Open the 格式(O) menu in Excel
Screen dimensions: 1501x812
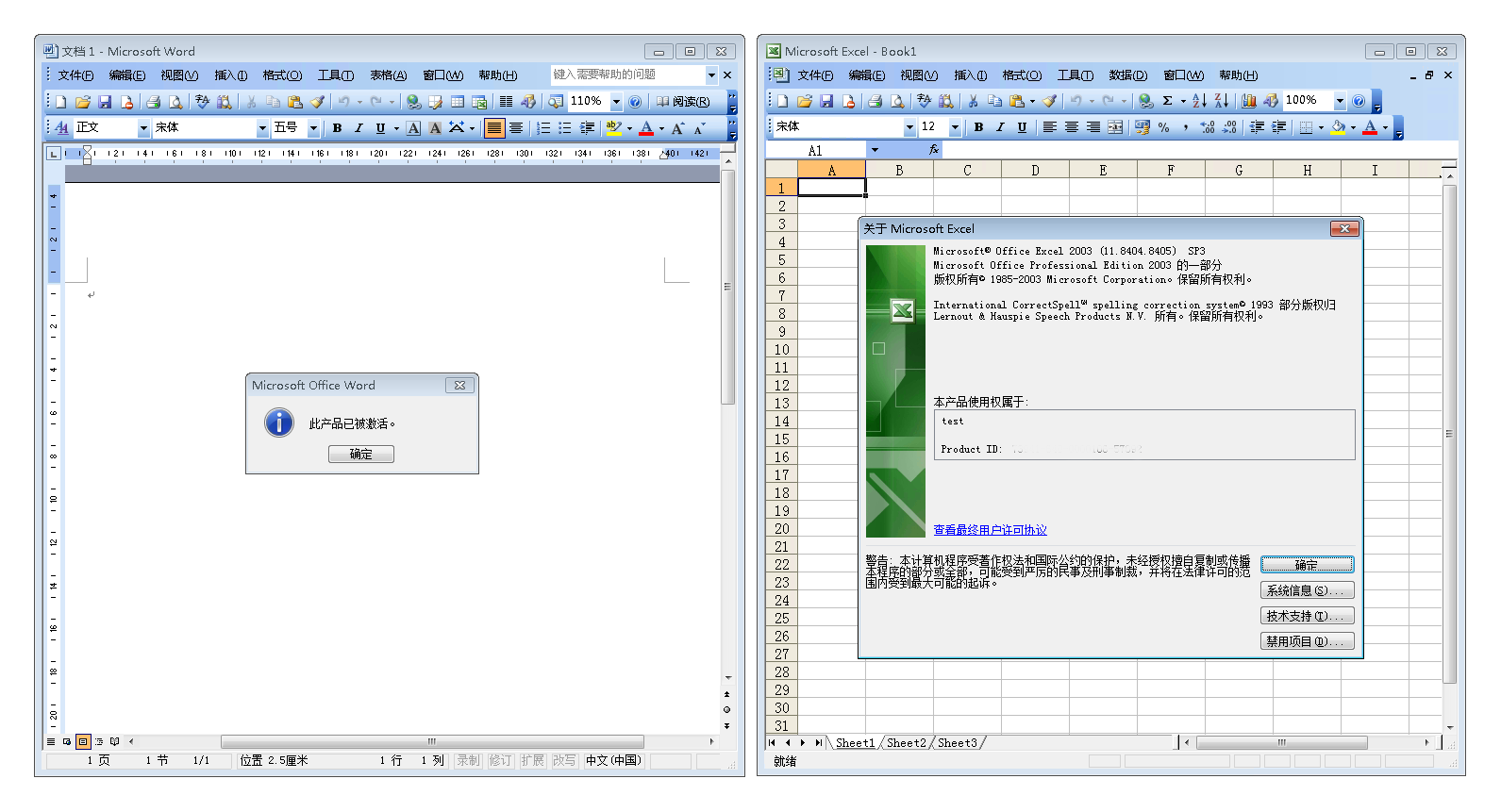point(1022,75)
